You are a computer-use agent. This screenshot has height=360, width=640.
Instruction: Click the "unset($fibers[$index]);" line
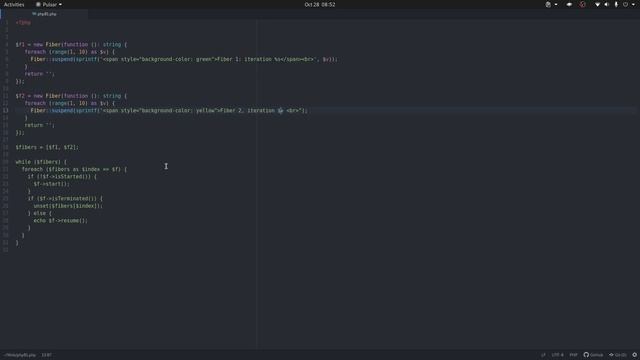[x=68, y=206]
